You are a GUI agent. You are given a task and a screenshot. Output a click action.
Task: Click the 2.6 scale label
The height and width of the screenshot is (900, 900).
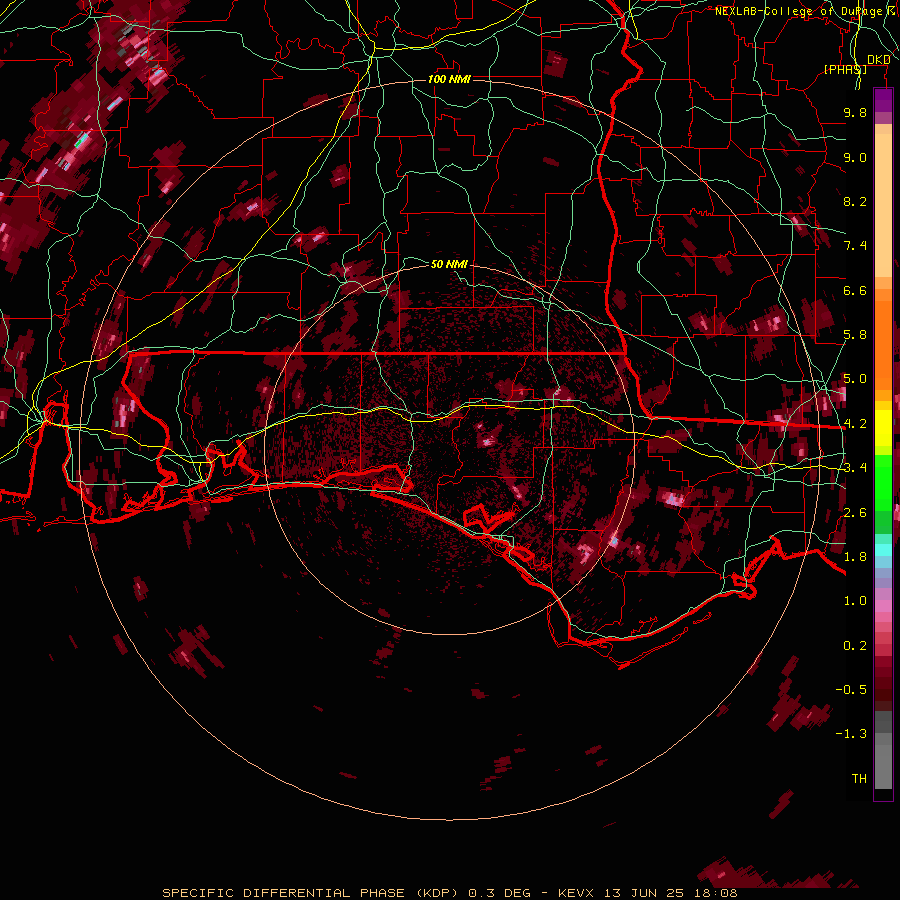tap(855, 513)
